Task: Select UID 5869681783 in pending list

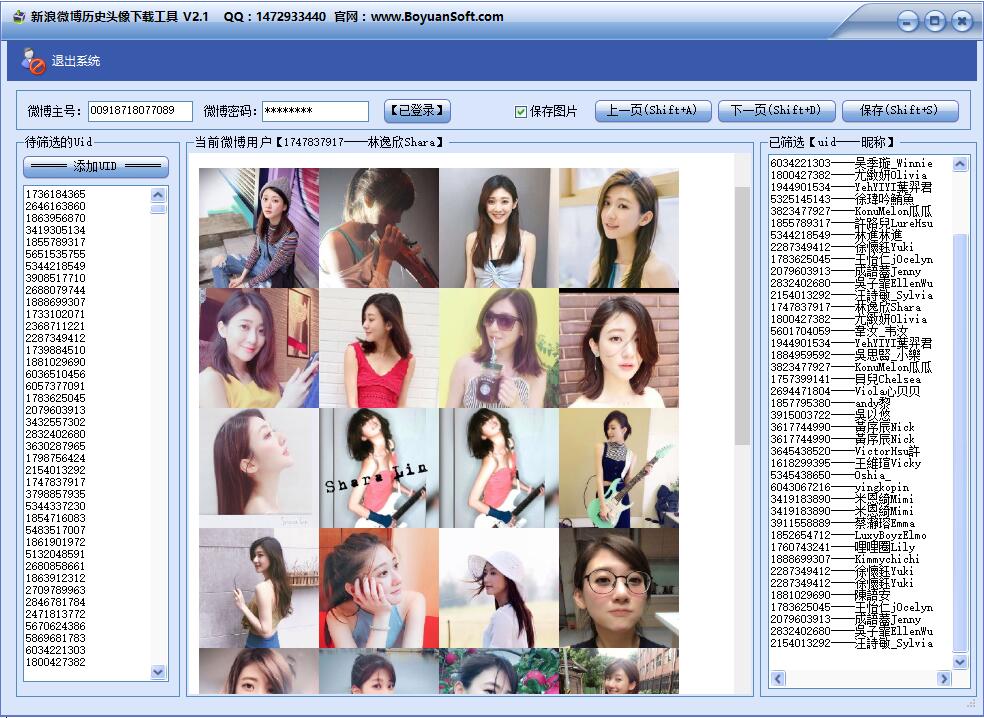Action: coord(55,638)
